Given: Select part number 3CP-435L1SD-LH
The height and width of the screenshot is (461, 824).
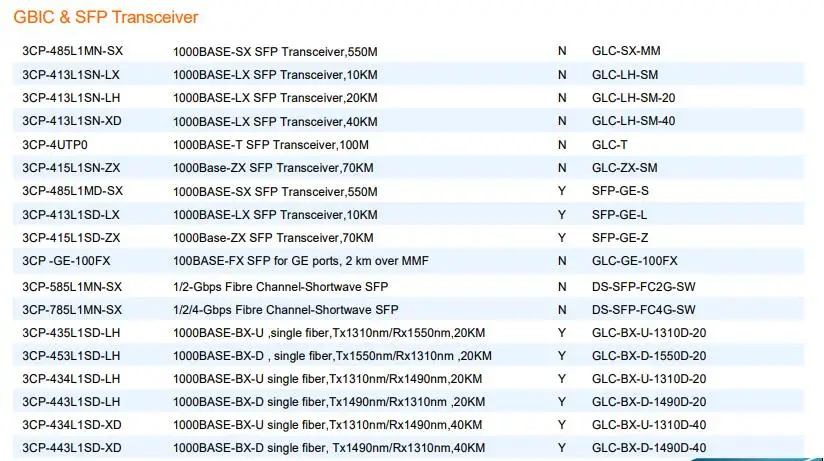Looking at the screenshot, I should [x=71, y=333].
